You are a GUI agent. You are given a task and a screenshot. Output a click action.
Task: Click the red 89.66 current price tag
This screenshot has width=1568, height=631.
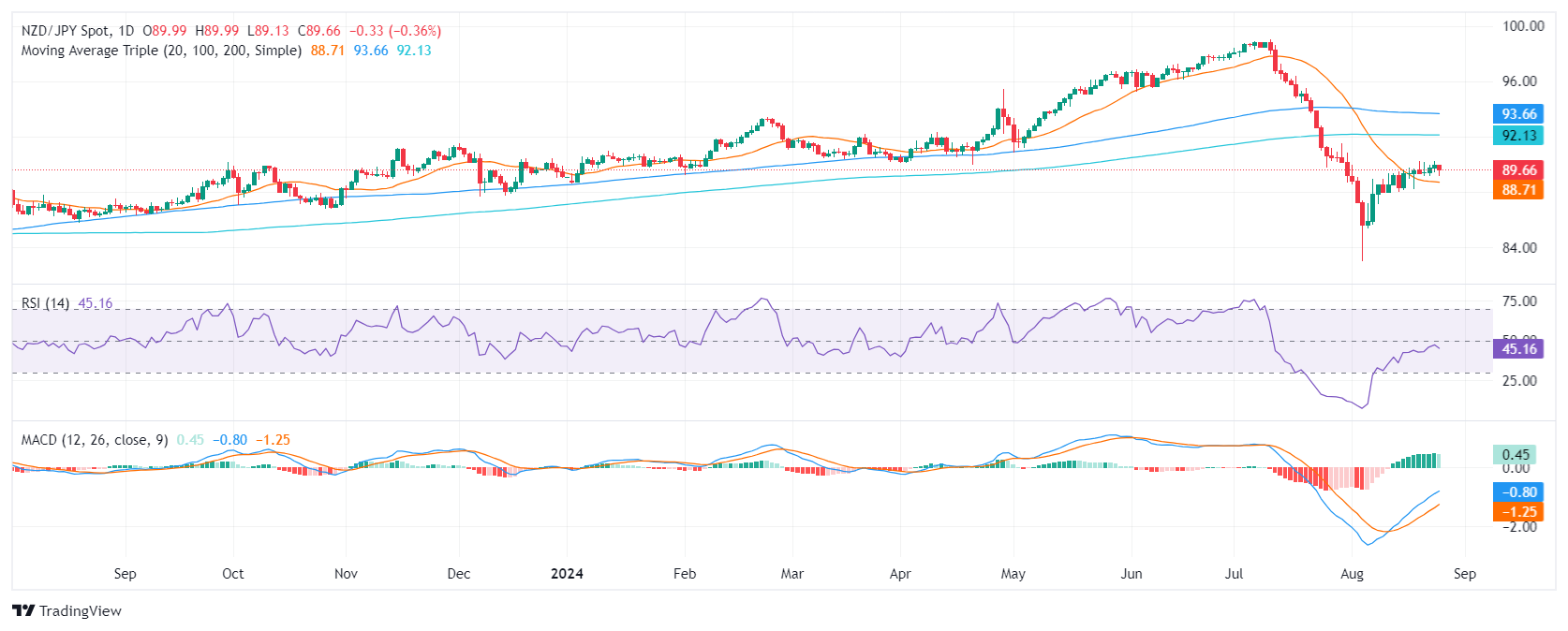1518,169
